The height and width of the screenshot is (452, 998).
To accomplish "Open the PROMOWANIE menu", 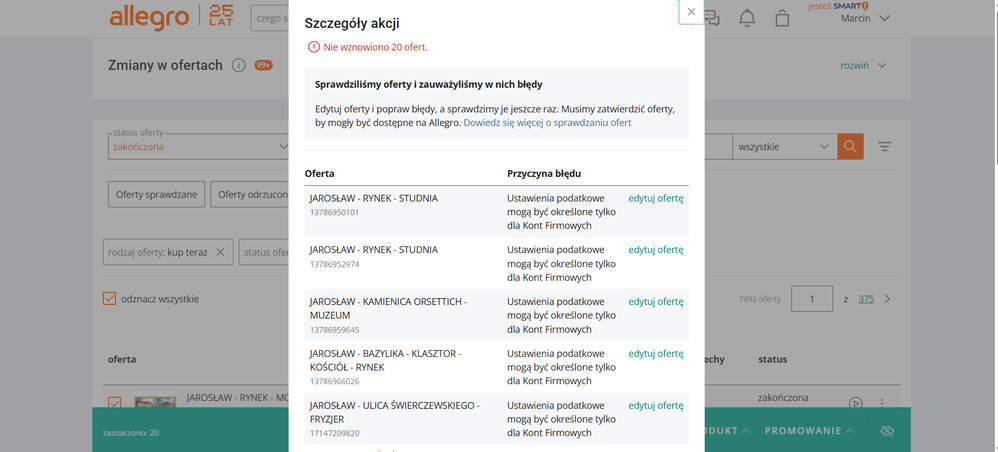I will coord(810,431).
